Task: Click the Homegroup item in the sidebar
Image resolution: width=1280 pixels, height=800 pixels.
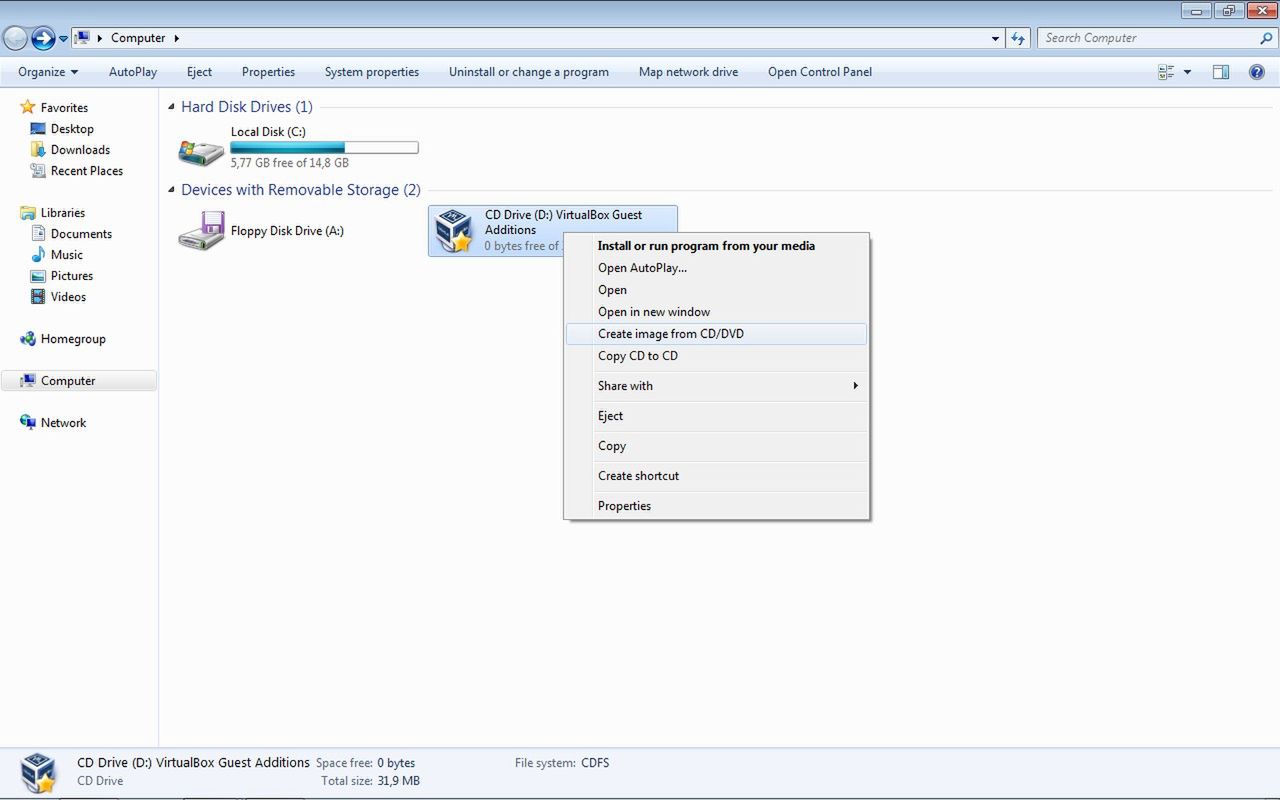Action: click(72, 338)
